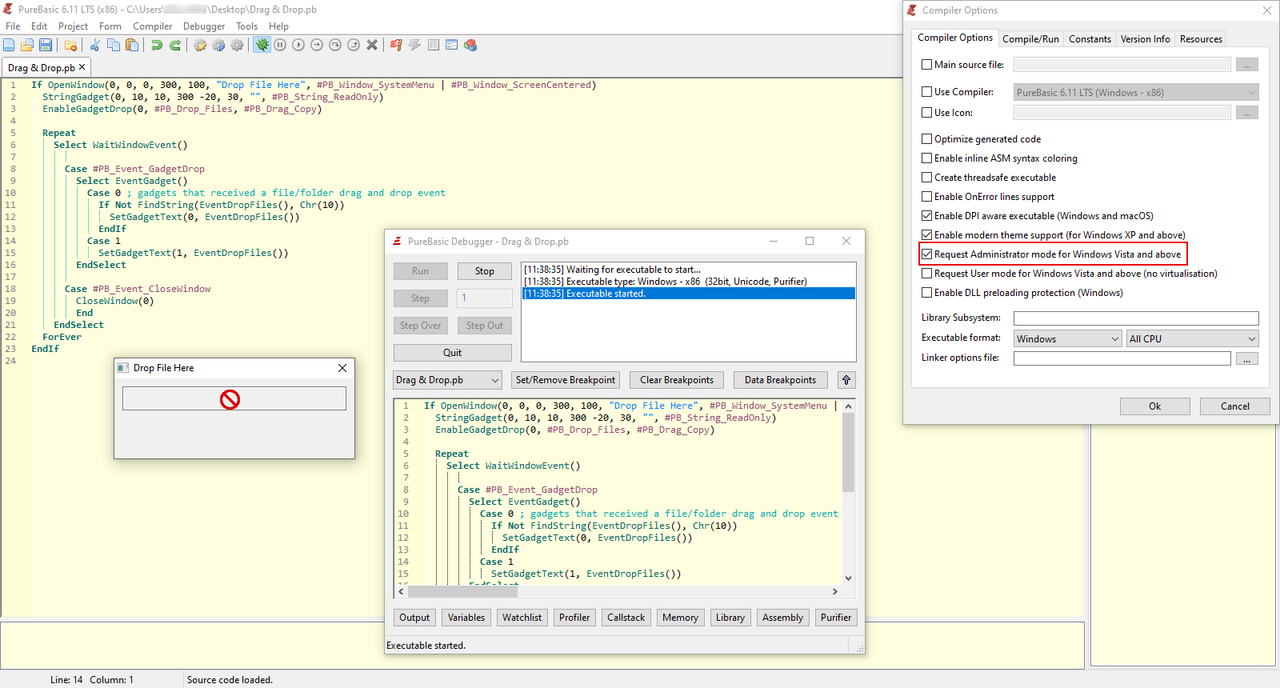Click the pause program toolbar icon

coord(280,45)
